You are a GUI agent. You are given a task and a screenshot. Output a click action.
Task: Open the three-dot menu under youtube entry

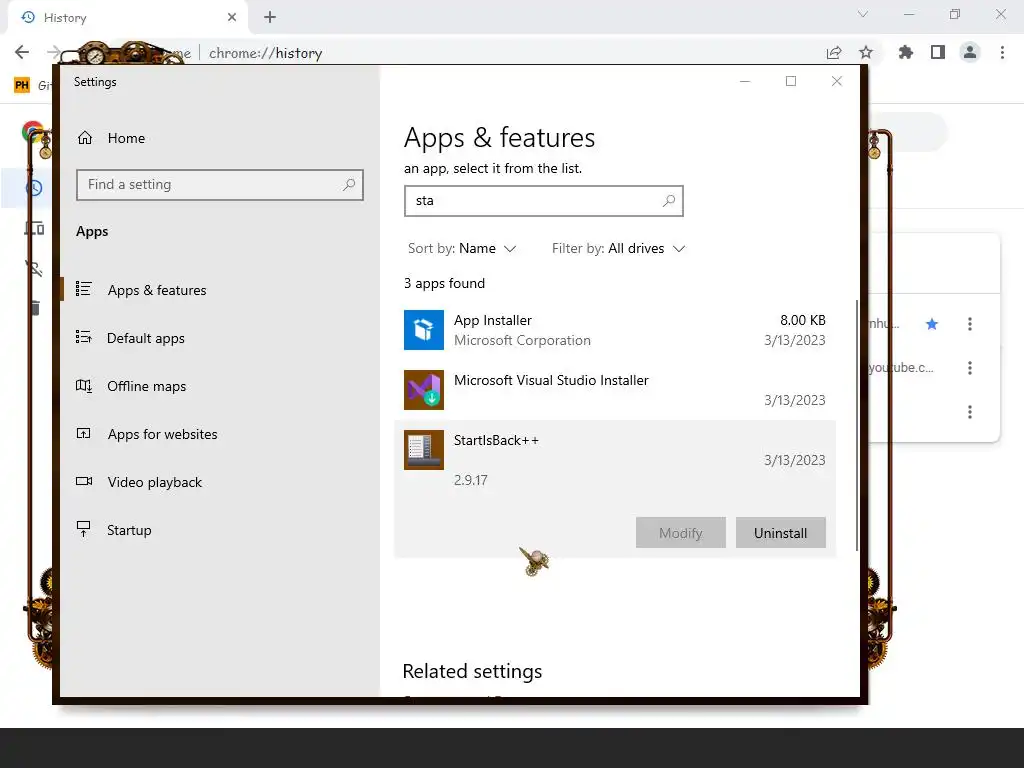pos(970,412)
